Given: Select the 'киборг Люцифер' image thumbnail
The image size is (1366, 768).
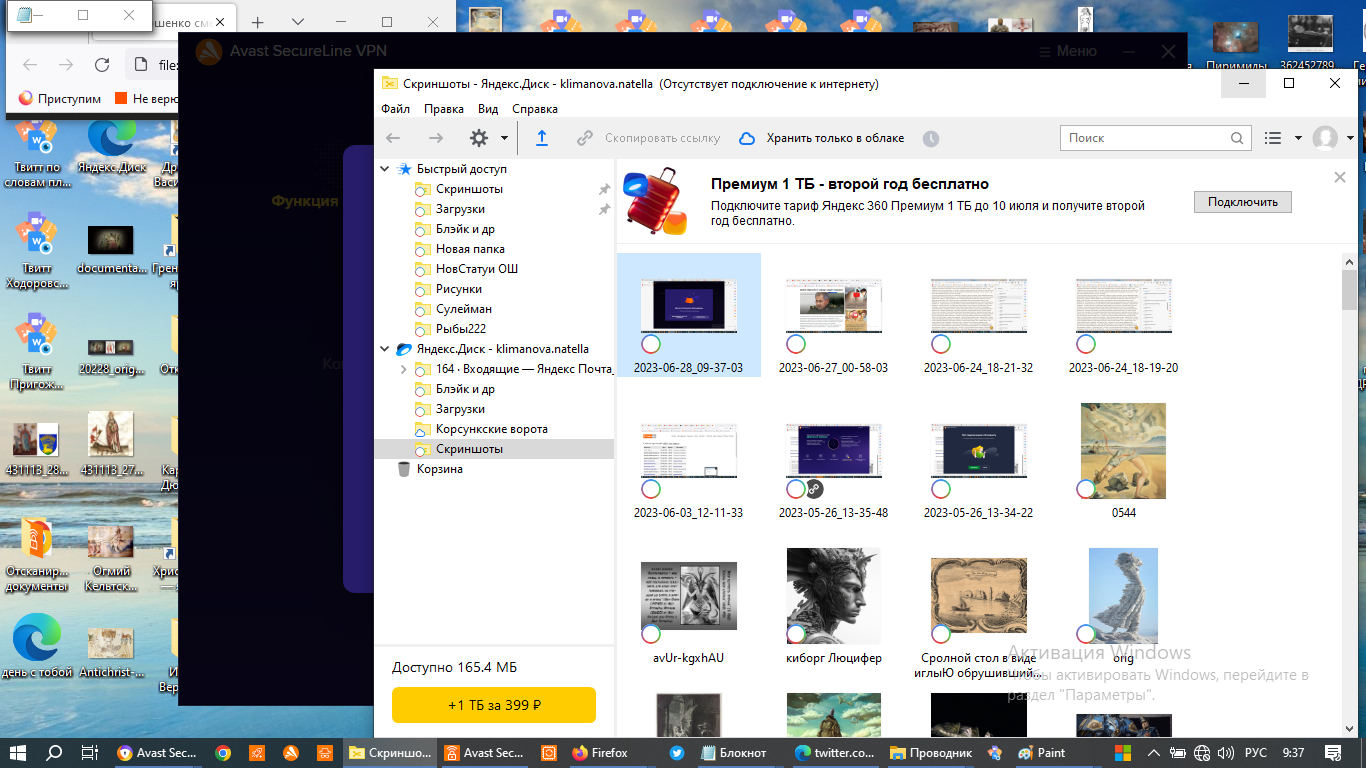Looking at the screenshot, I should 833,596.
